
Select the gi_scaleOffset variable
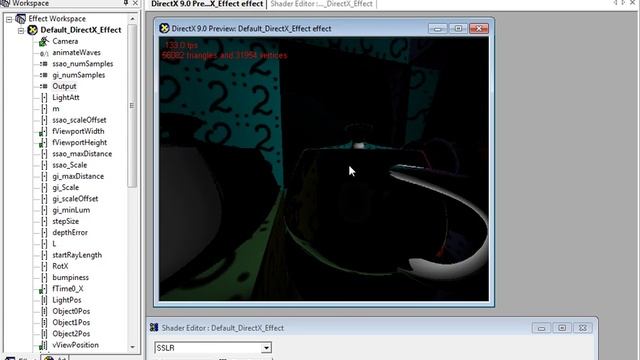click(75, 199)
